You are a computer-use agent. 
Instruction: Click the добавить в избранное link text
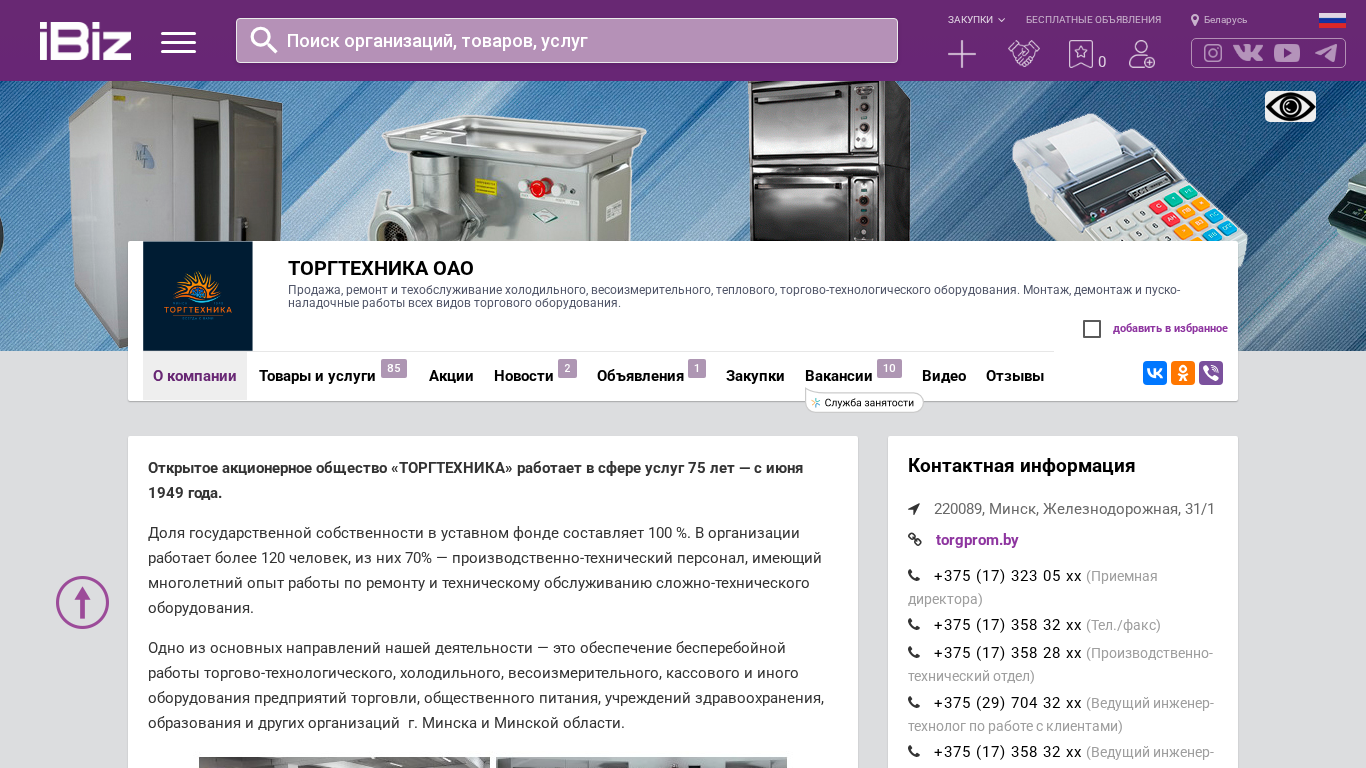(x=1170, y=329)
